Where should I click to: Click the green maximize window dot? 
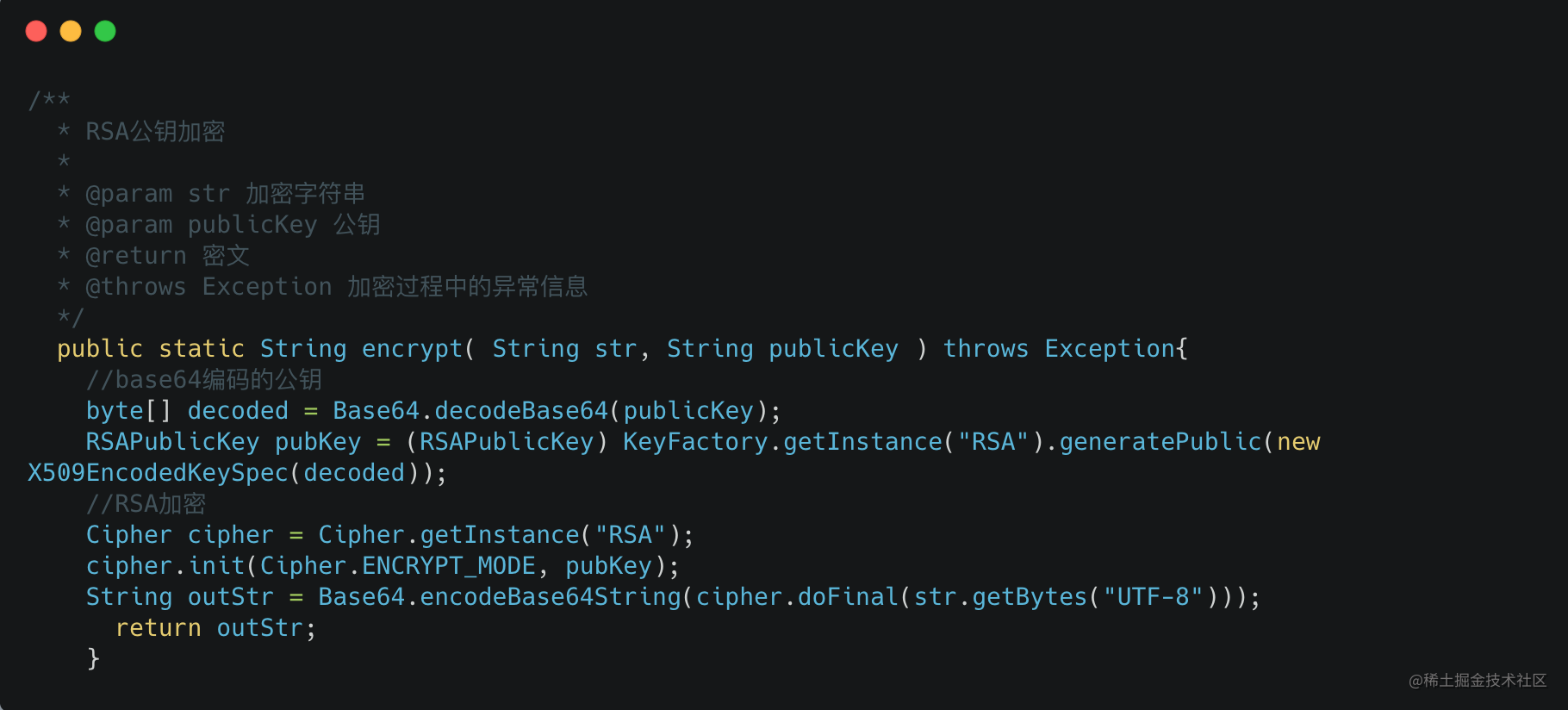tap(105, 31)
